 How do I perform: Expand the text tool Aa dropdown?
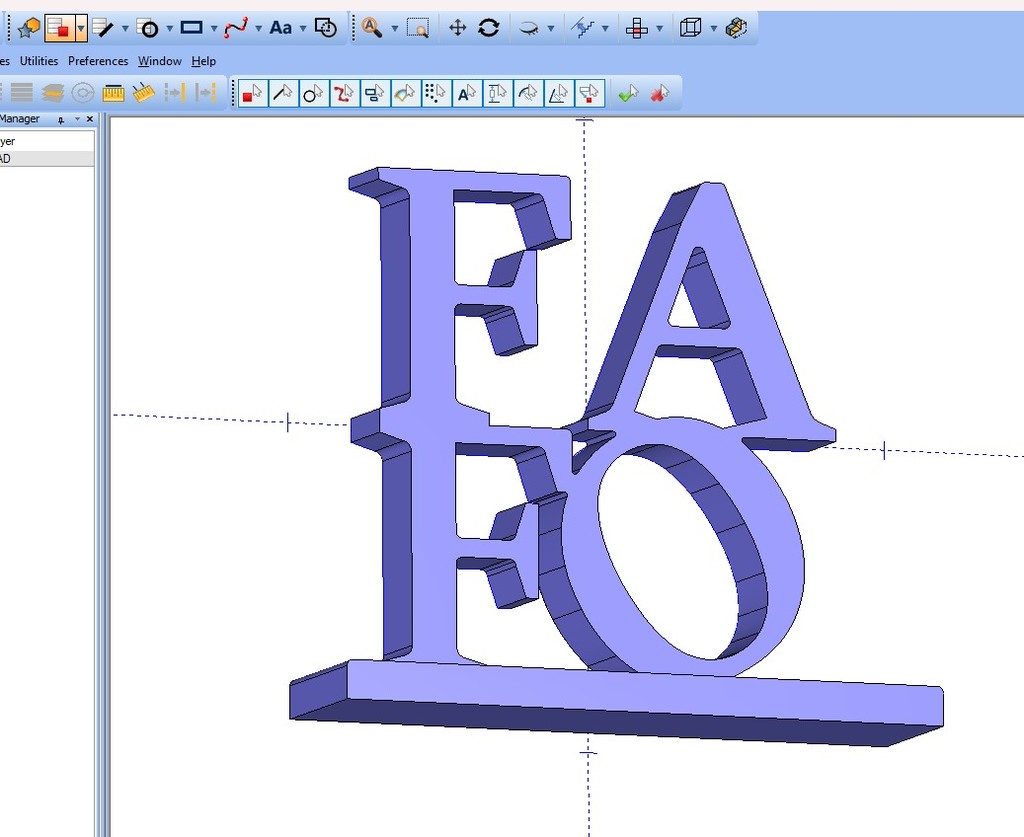[302, 27]
